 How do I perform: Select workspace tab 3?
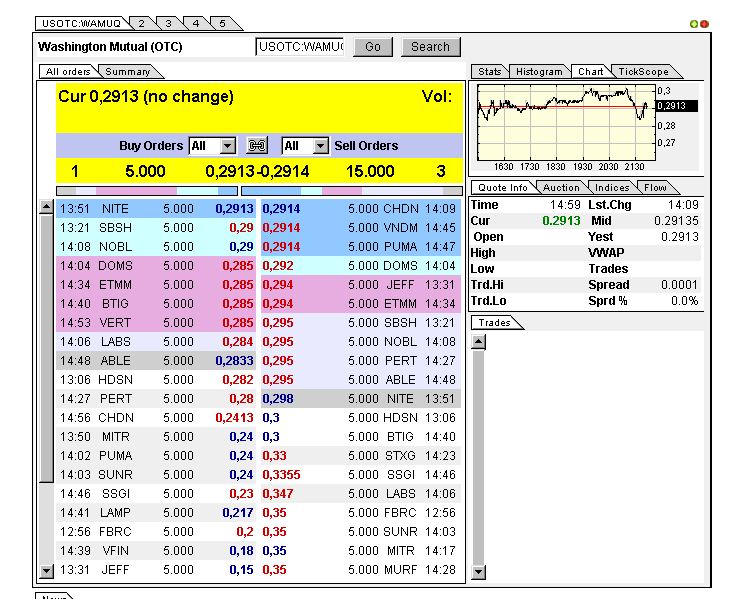[168, 23]
